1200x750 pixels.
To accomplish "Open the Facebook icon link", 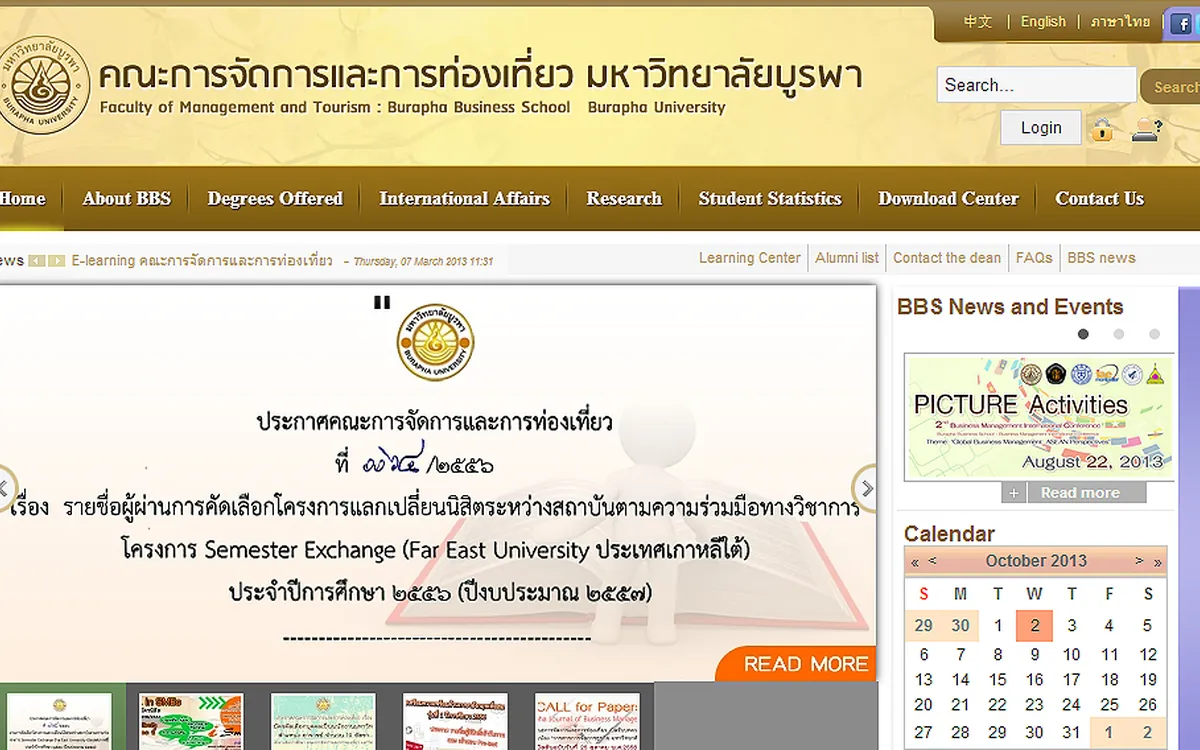I will click(1182, 23).
